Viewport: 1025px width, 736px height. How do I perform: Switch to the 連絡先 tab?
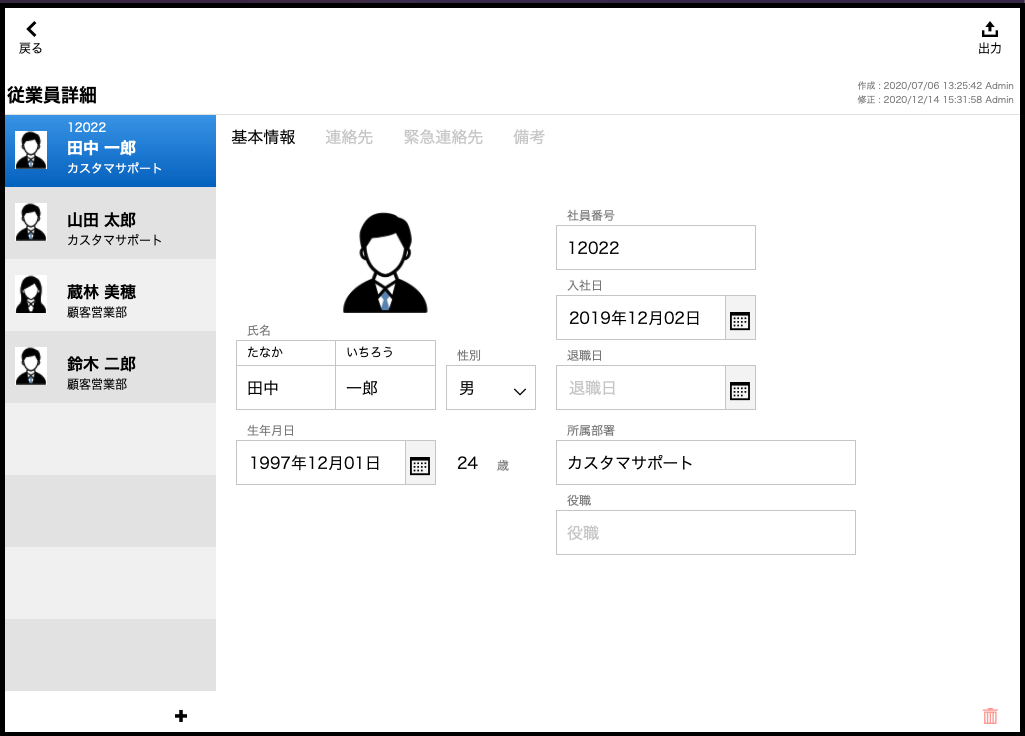[x=349, y=138]
